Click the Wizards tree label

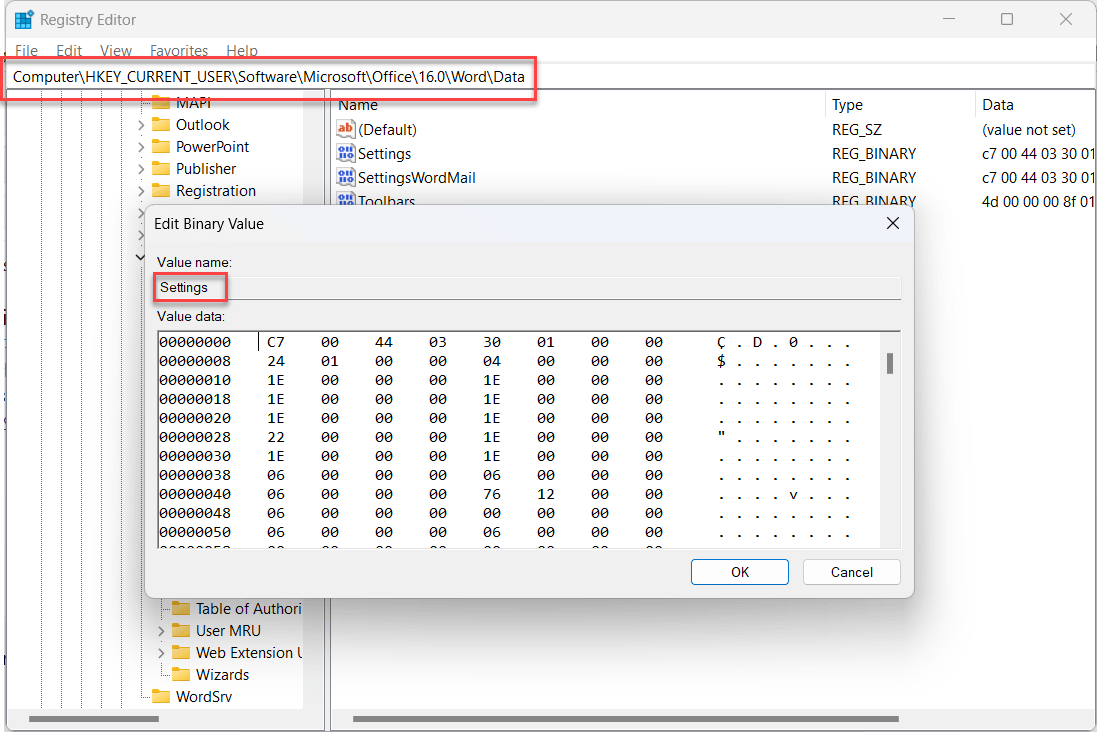[222, 675]
